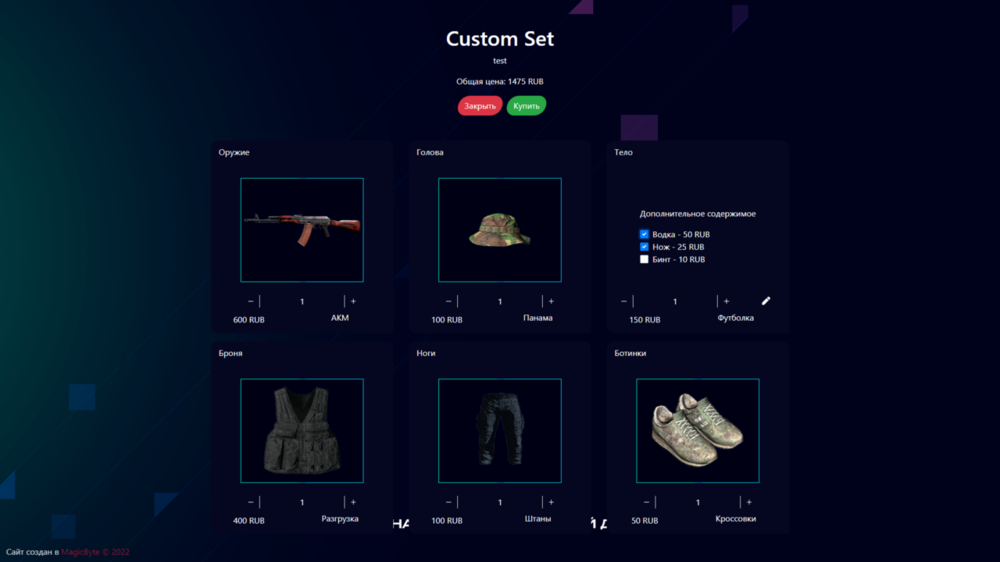Click the AKM quantity value field
Screen dimensions: 1000x562
302,301
